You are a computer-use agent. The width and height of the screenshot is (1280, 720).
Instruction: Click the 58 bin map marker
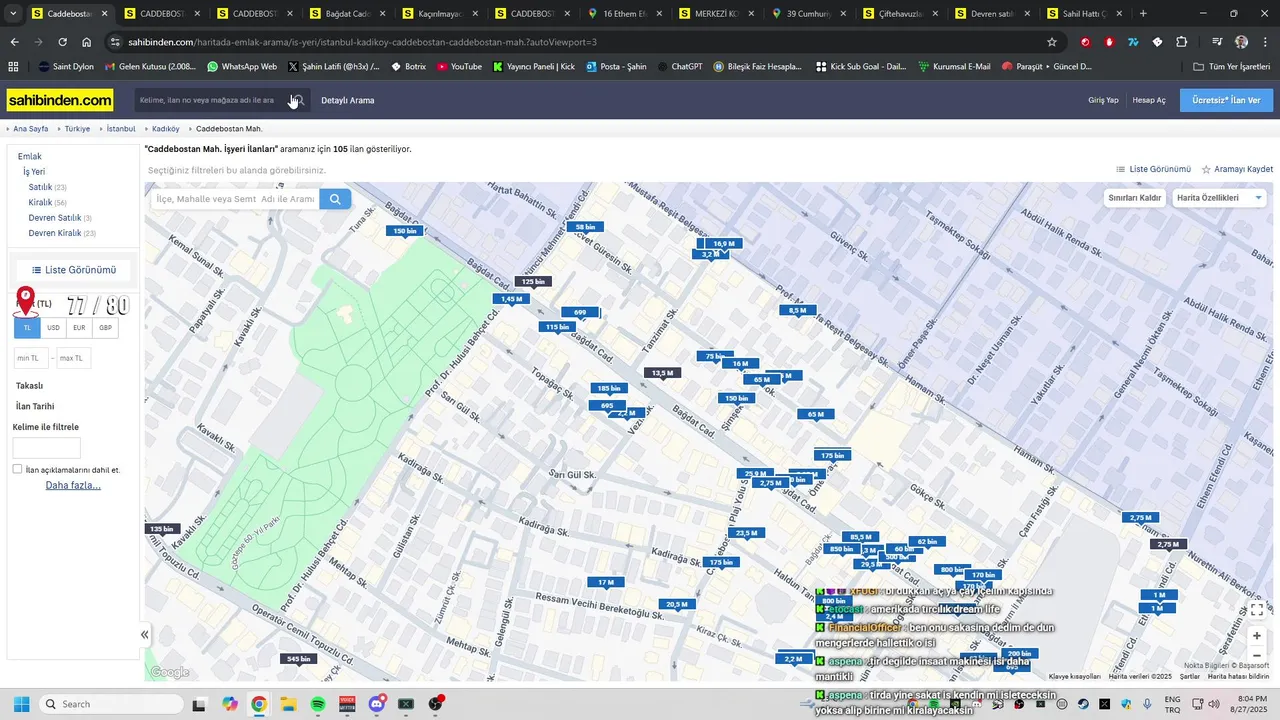585,227
